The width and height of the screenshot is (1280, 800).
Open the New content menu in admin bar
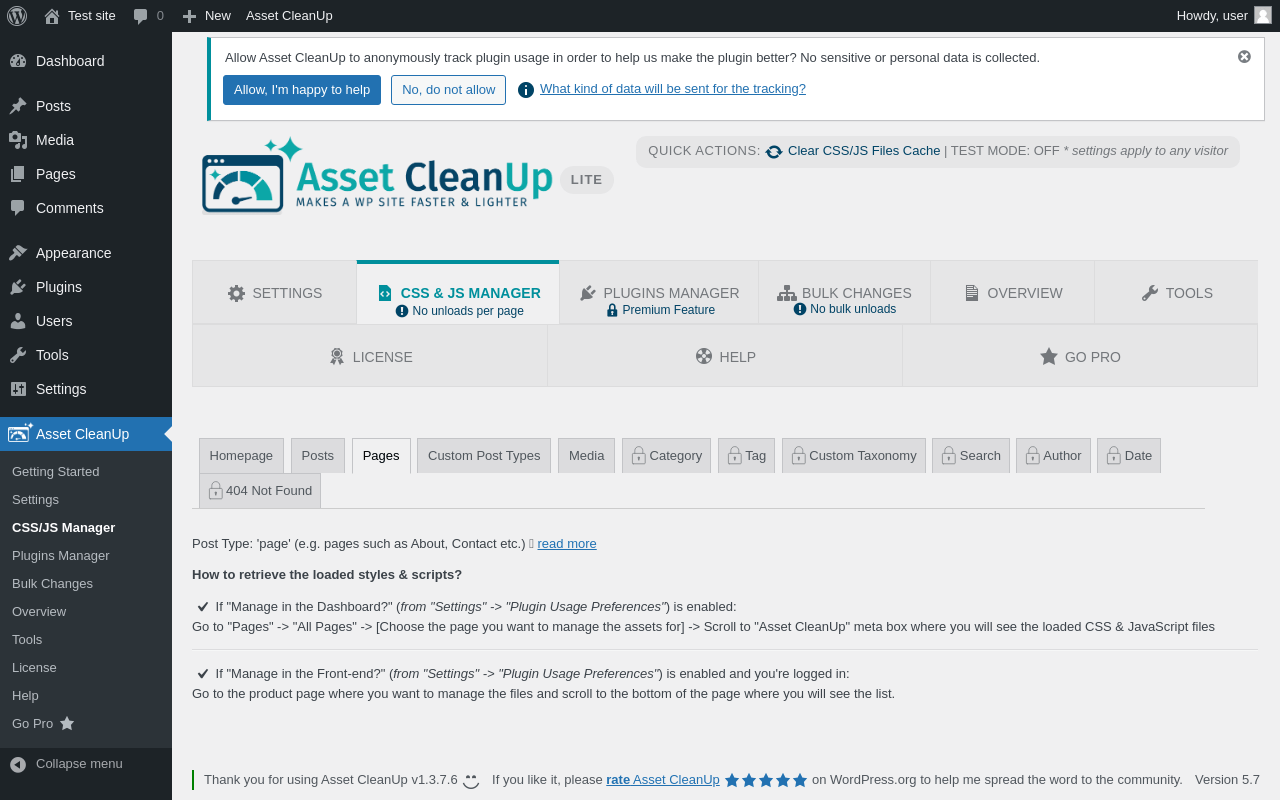pyautogui.click(x=206, y=16)
